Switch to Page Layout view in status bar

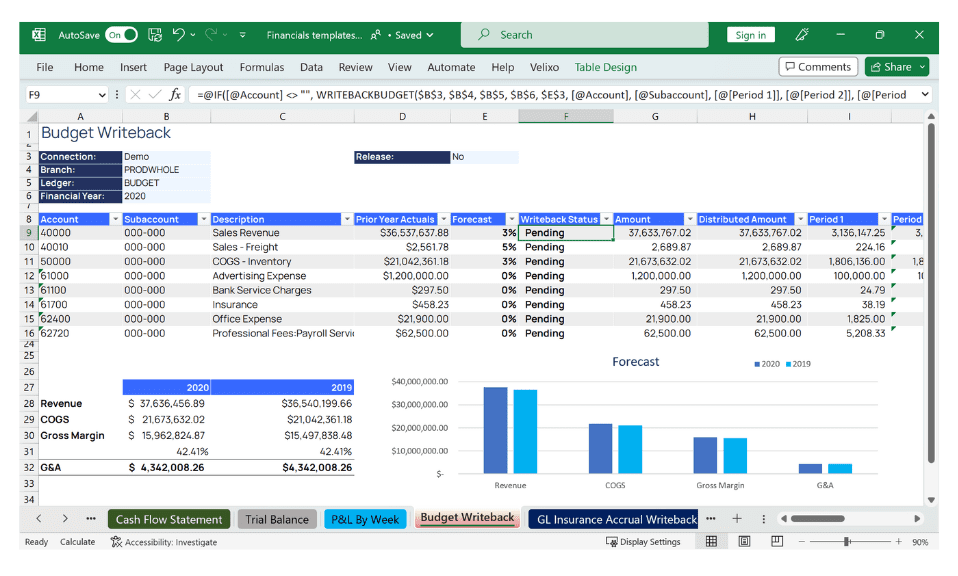741,541
